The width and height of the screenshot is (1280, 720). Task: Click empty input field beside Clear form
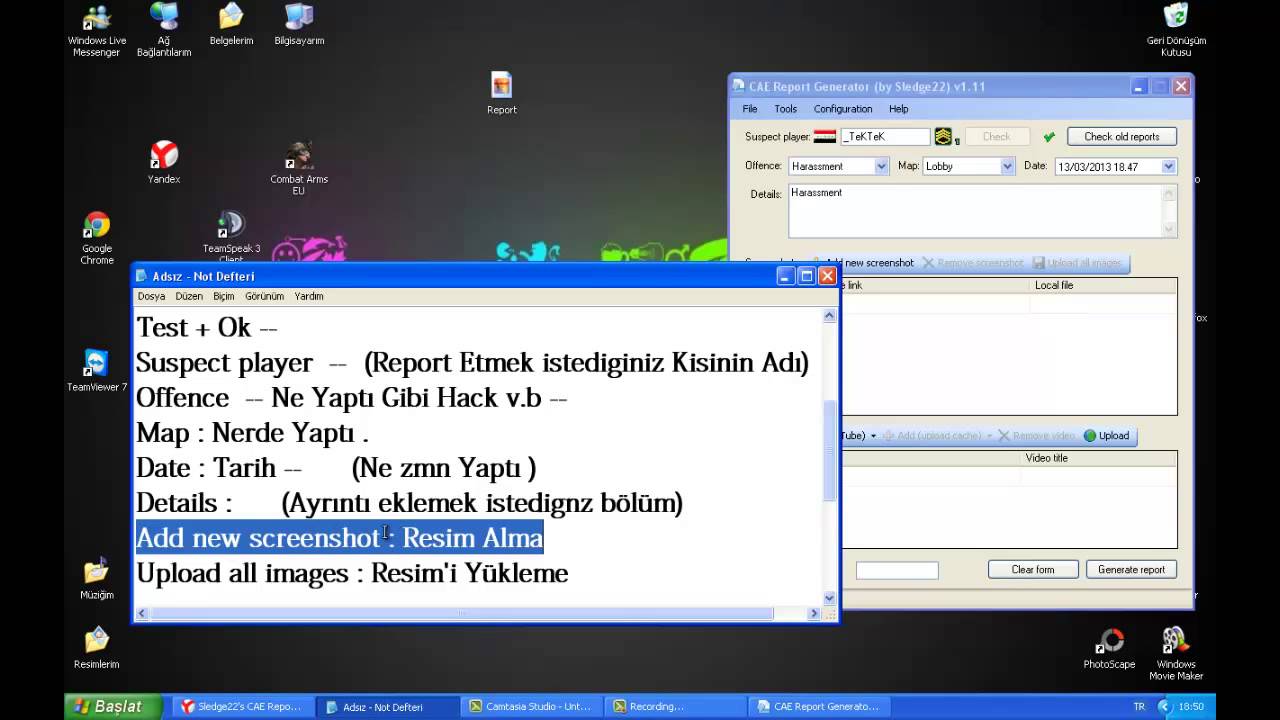tap(897, 570)
